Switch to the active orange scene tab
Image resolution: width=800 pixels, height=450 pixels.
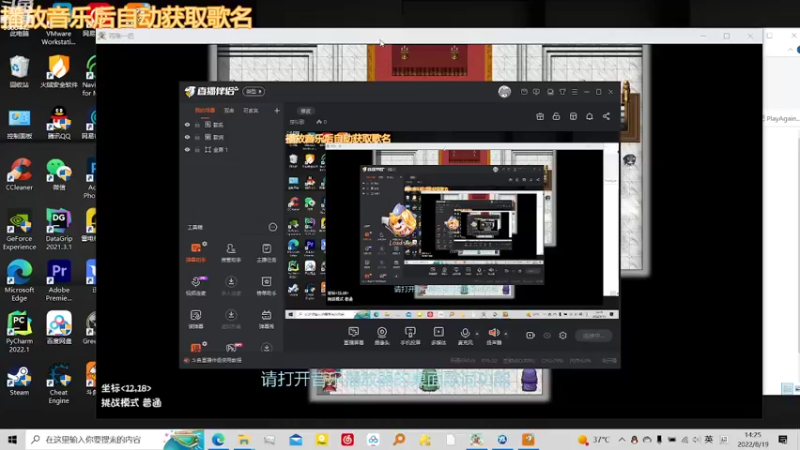pos(205,110)
